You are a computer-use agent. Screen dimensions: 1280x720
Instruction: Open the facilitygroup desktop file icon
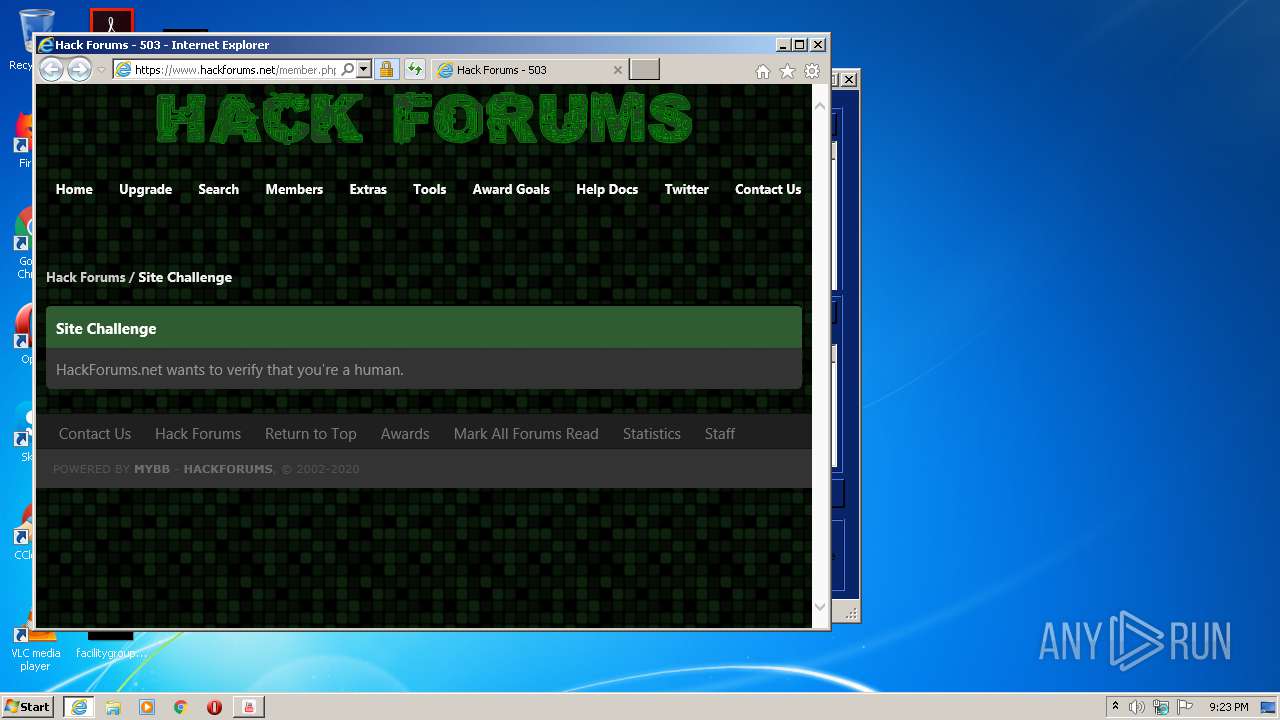pos(110,645)
